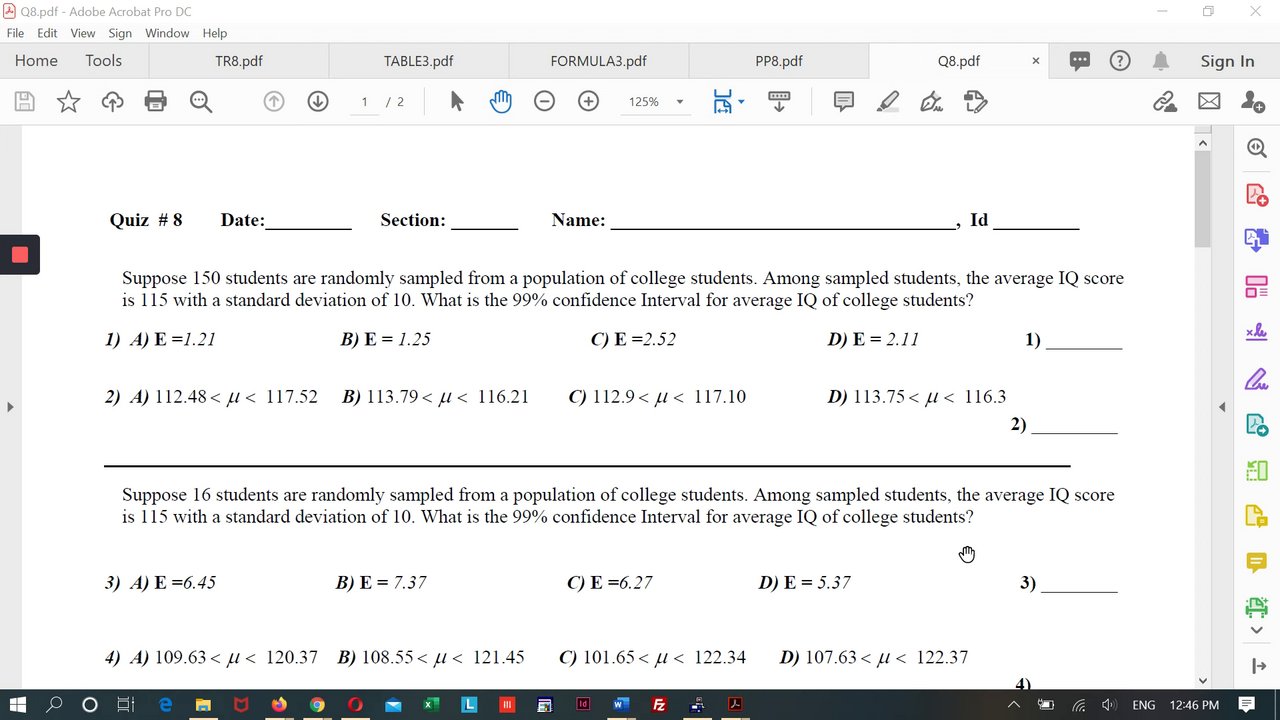Screen dimensions: 1280x720
Task: Send file by email envelope icon
Action: click(1209, 101)
